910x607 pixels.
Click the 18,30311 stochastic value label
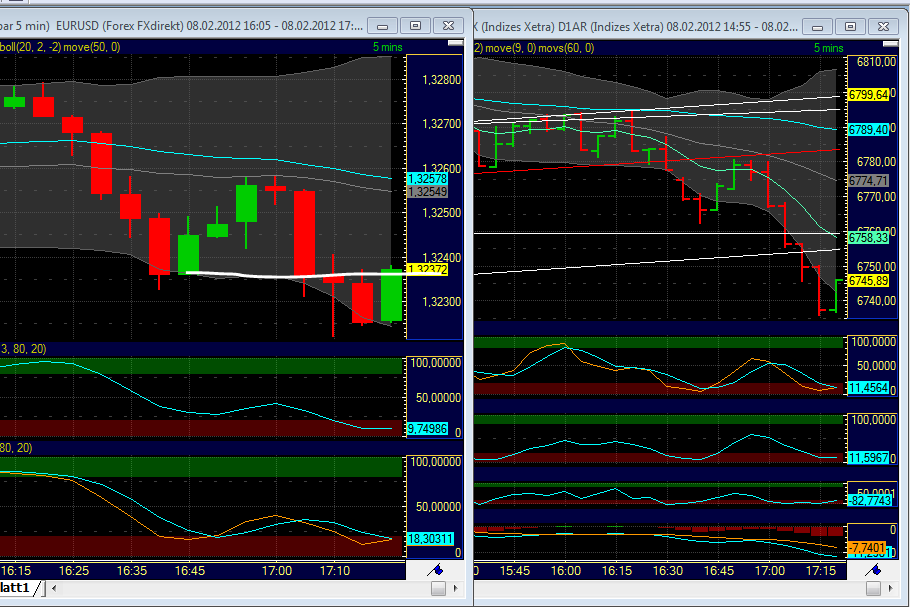pos(432,540)
